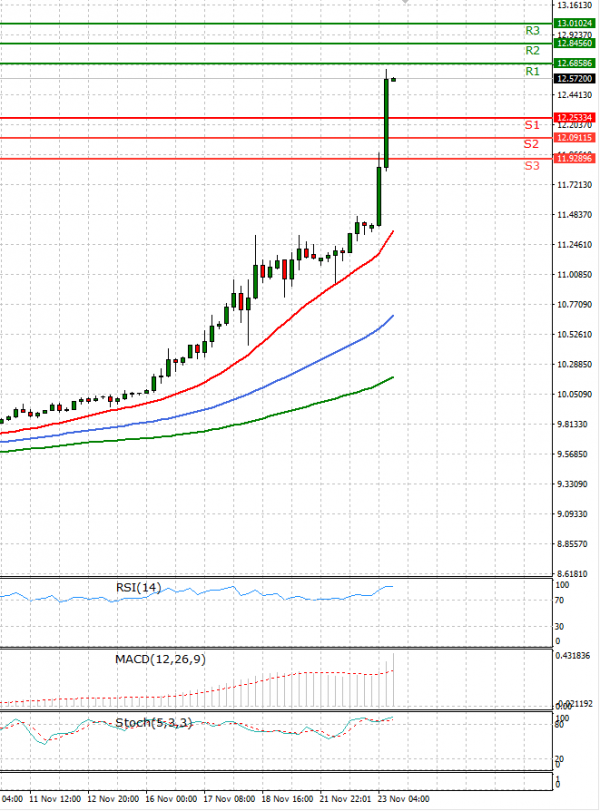Click the tall green candlestick crossing S1 line
Image resolution: width=600 pixels, height=811 pixels.
pos(386,123)
